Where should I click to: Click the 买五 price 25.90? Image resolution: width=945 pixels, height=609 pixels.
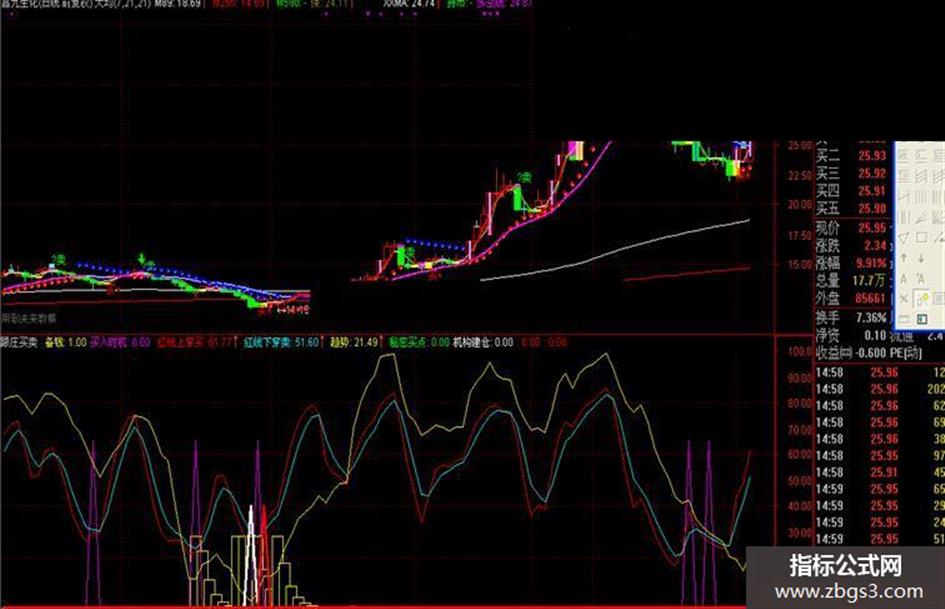pos(872,209)
